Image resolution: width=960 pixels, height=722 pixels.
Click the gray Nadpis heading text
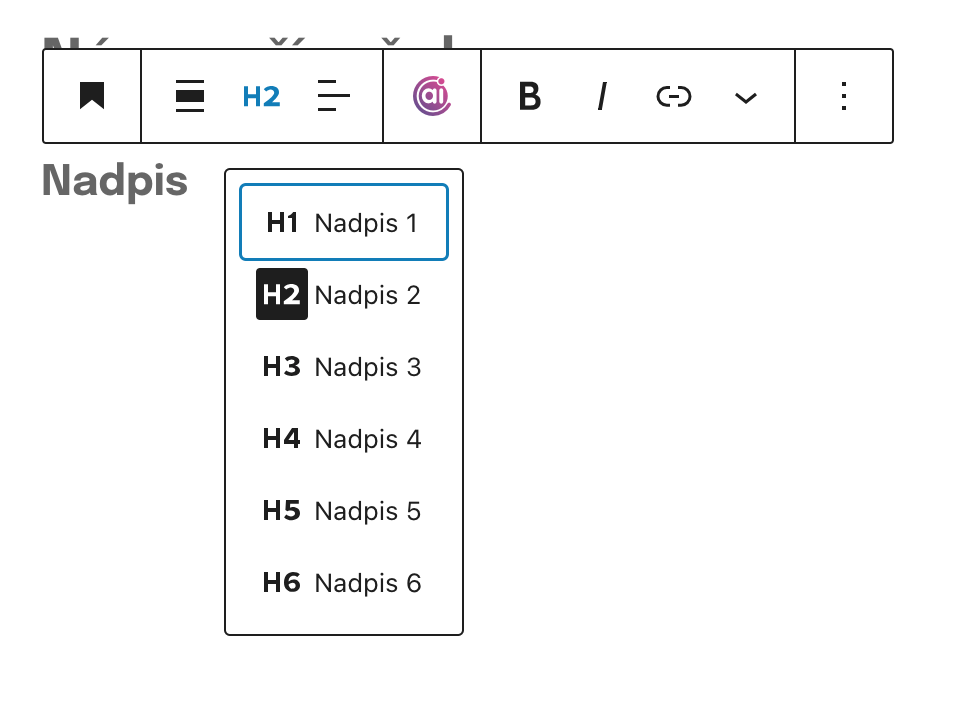coord(115,181)
